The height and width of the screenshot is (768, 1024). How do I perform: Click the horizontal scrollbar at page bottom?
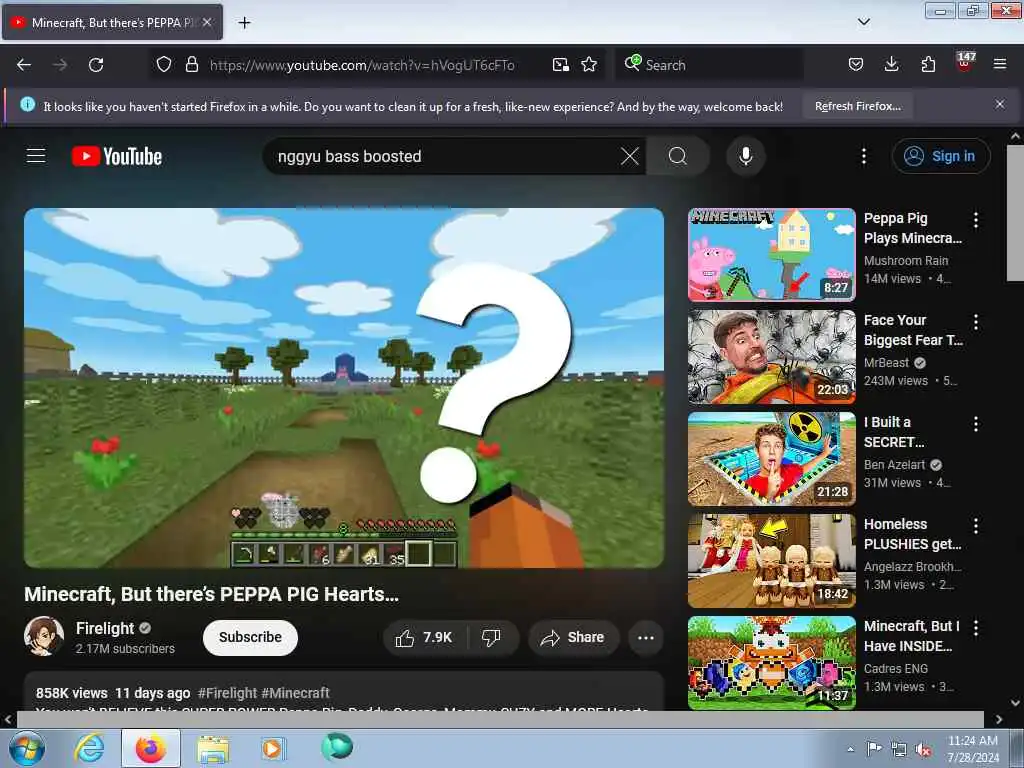(x=500, y=719)
